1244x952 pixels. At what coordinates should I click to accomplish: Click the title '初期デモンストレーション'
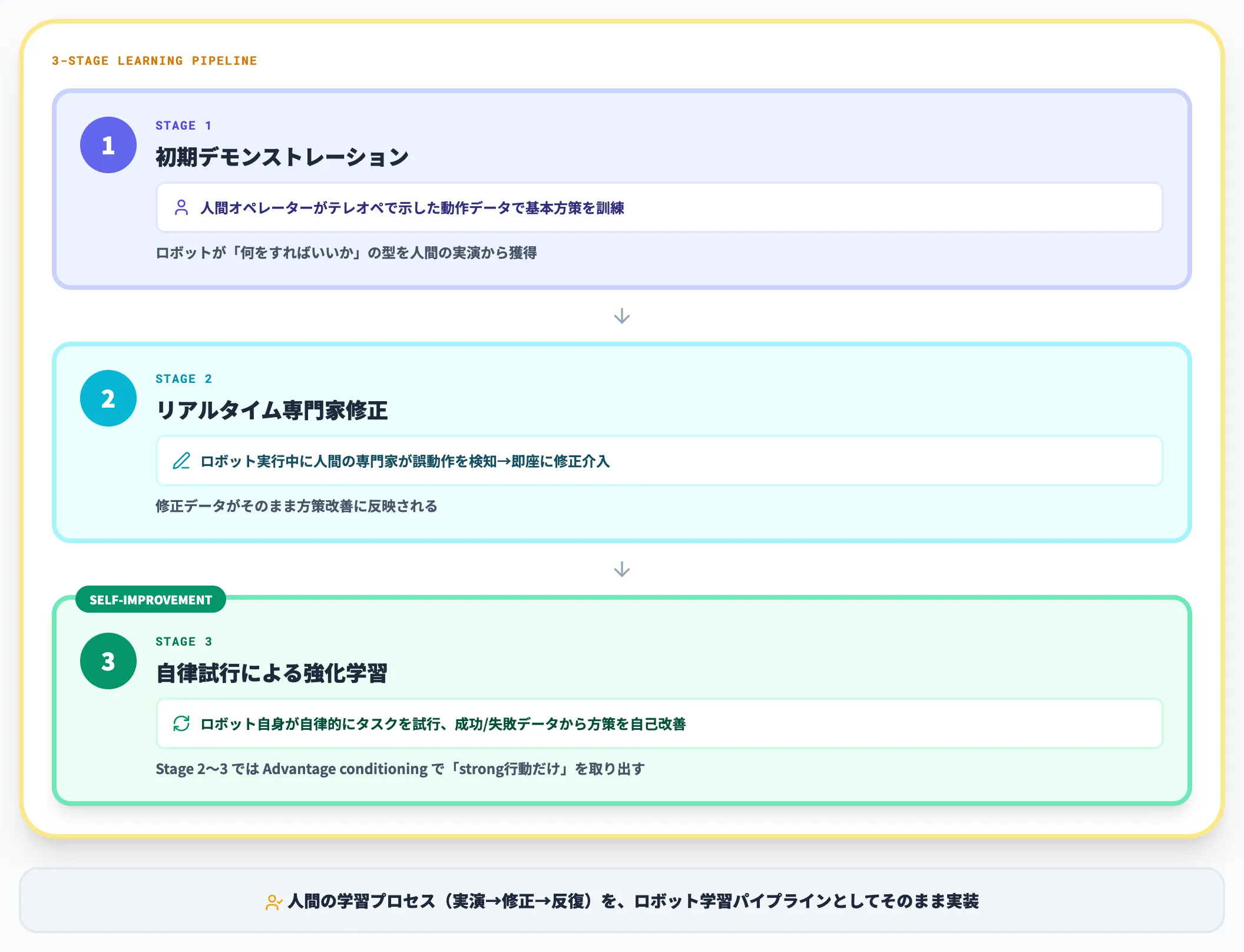282,157
